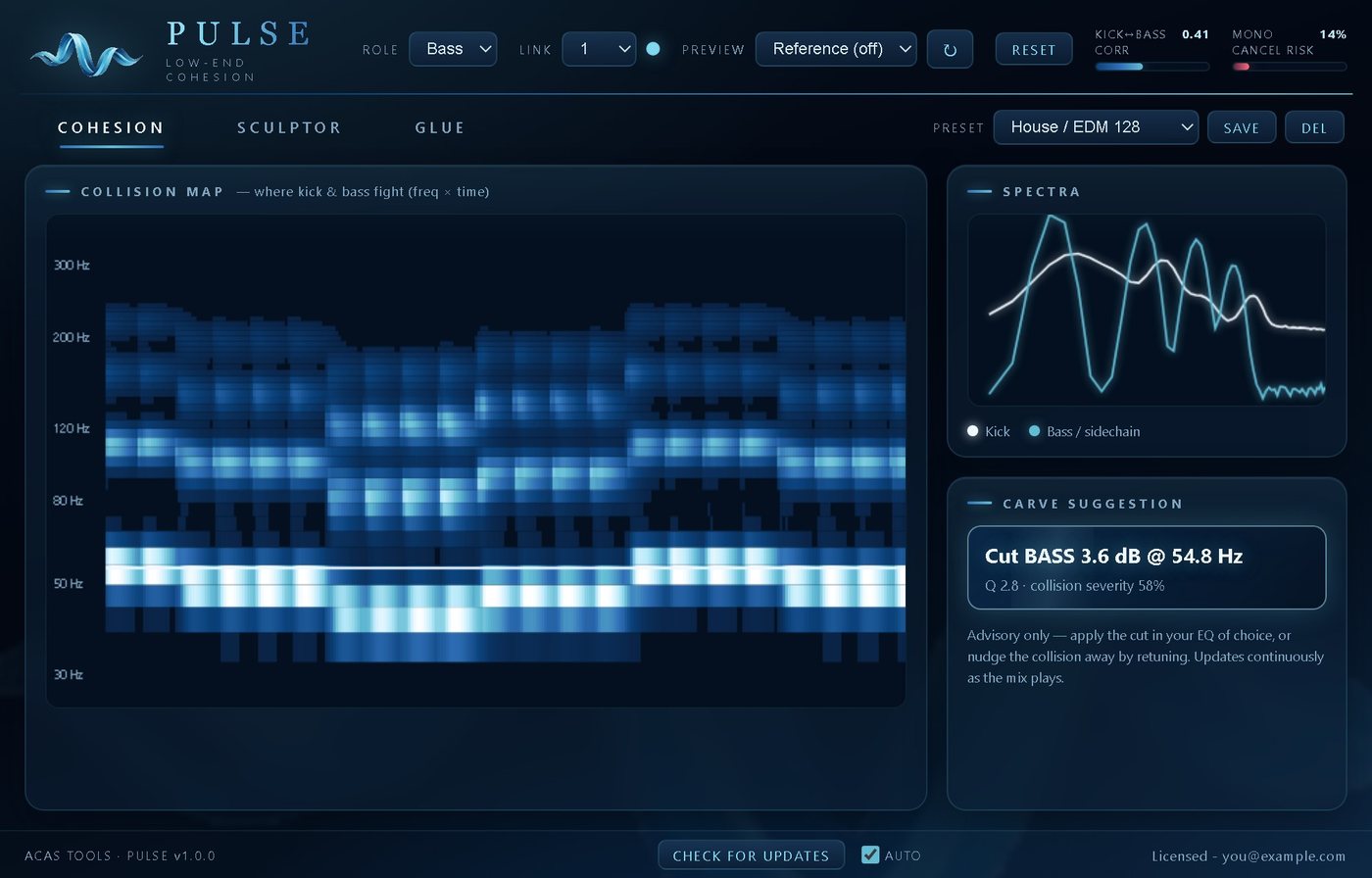Click CHECK FOR UPDATES button
1372x878 pixels.
[x=751, y=855]
